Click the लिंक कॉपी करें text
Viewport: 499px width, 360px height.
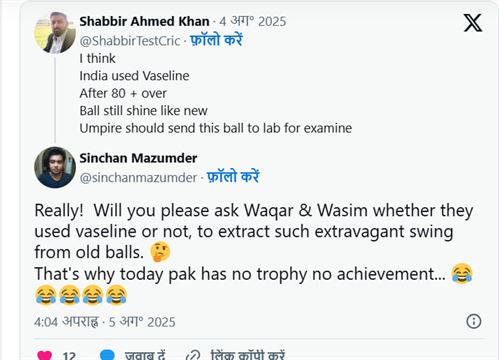[x=248, y=355]
